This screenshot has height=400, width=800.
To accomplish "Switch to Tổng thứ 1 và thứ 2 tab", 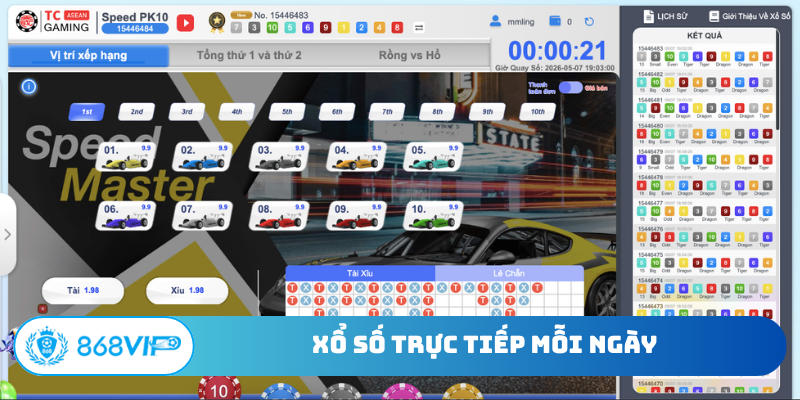I will pyautogui.click(x=249, y=56).
